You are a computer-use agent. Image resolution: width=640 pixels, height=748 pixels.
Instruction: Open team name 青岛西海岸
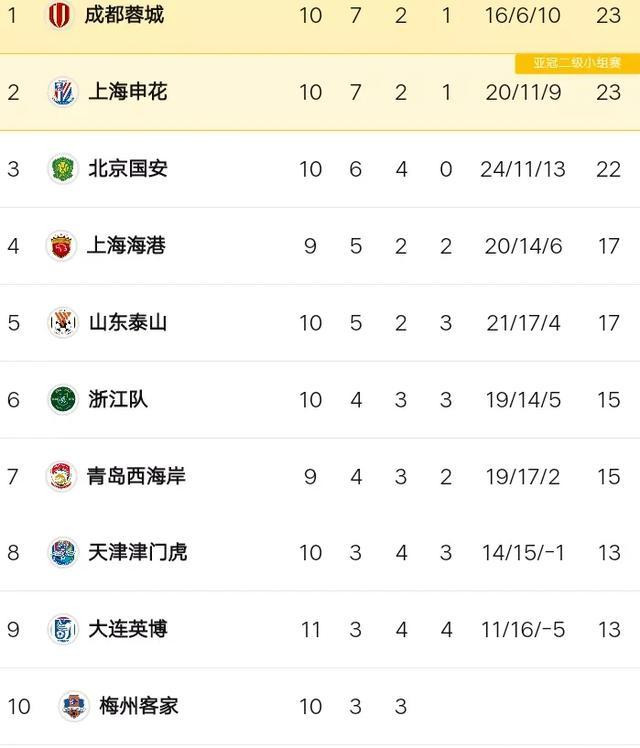pyautogui.click(x=136, y=476)
